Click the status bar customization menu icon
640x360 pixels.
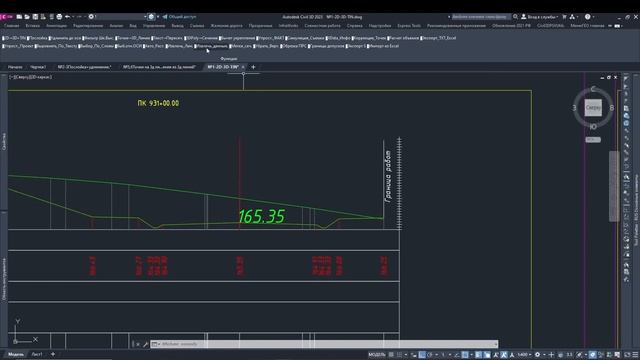[635, 355]
